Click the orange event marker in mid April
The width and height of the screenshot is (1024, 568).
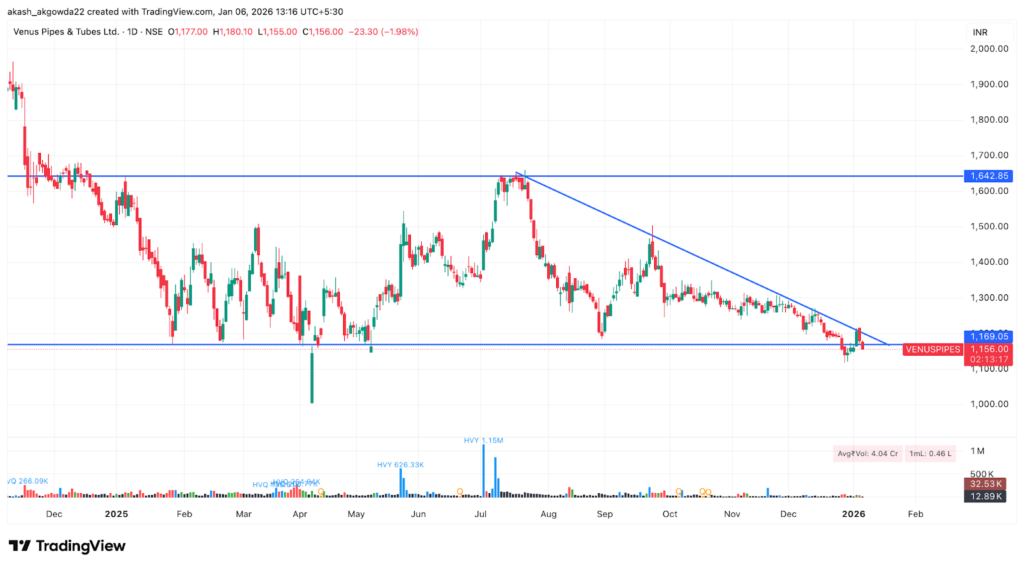(x=321, y=492)
